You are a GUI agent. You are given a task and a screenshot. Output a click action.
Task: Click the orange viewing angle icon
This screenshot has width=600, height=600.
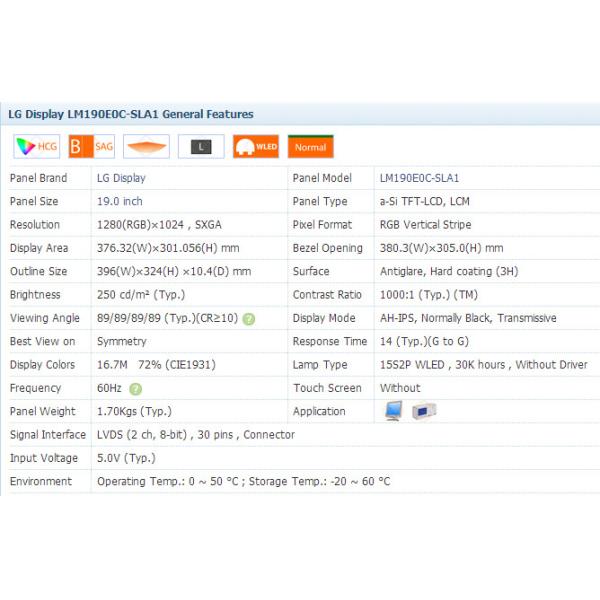click(x=146, y=147)
